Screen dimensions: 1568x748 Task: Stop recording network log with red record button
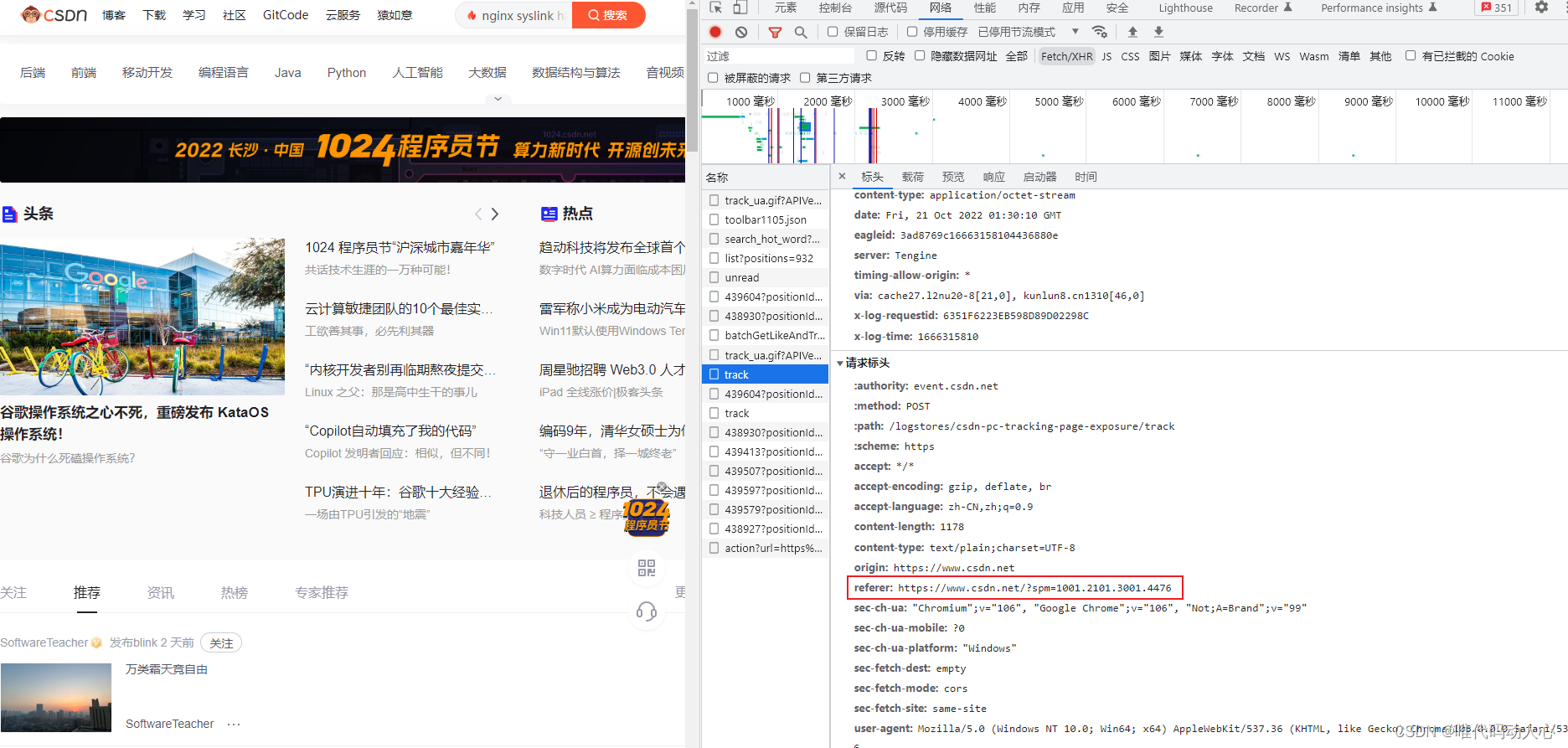(715, 32)
